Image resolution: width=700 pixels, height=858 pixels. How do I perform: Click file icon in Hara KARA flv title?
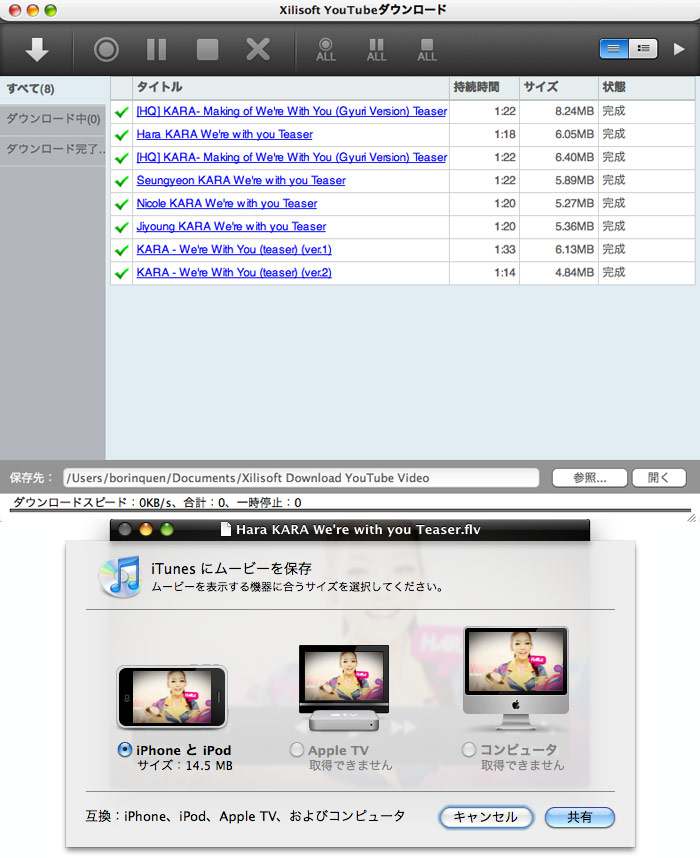pos(225,529)
